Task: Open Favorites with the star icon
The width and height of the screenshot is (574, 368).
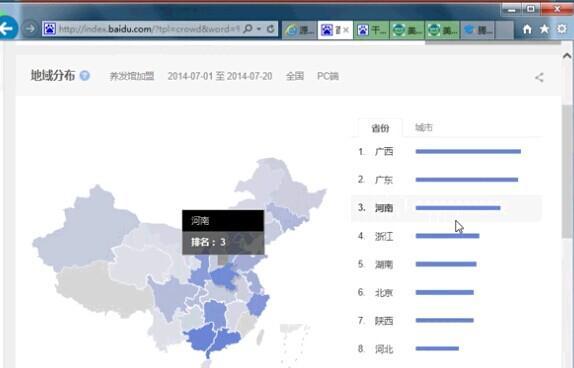Action: pyautogui.click(x=544, y=29)
